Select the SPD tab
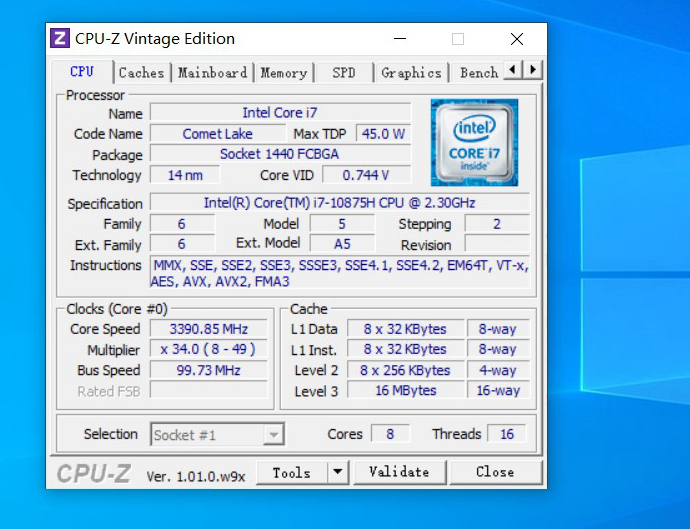Image resolution: width=690 pixels, height=529 pixels. coord(343,73)
